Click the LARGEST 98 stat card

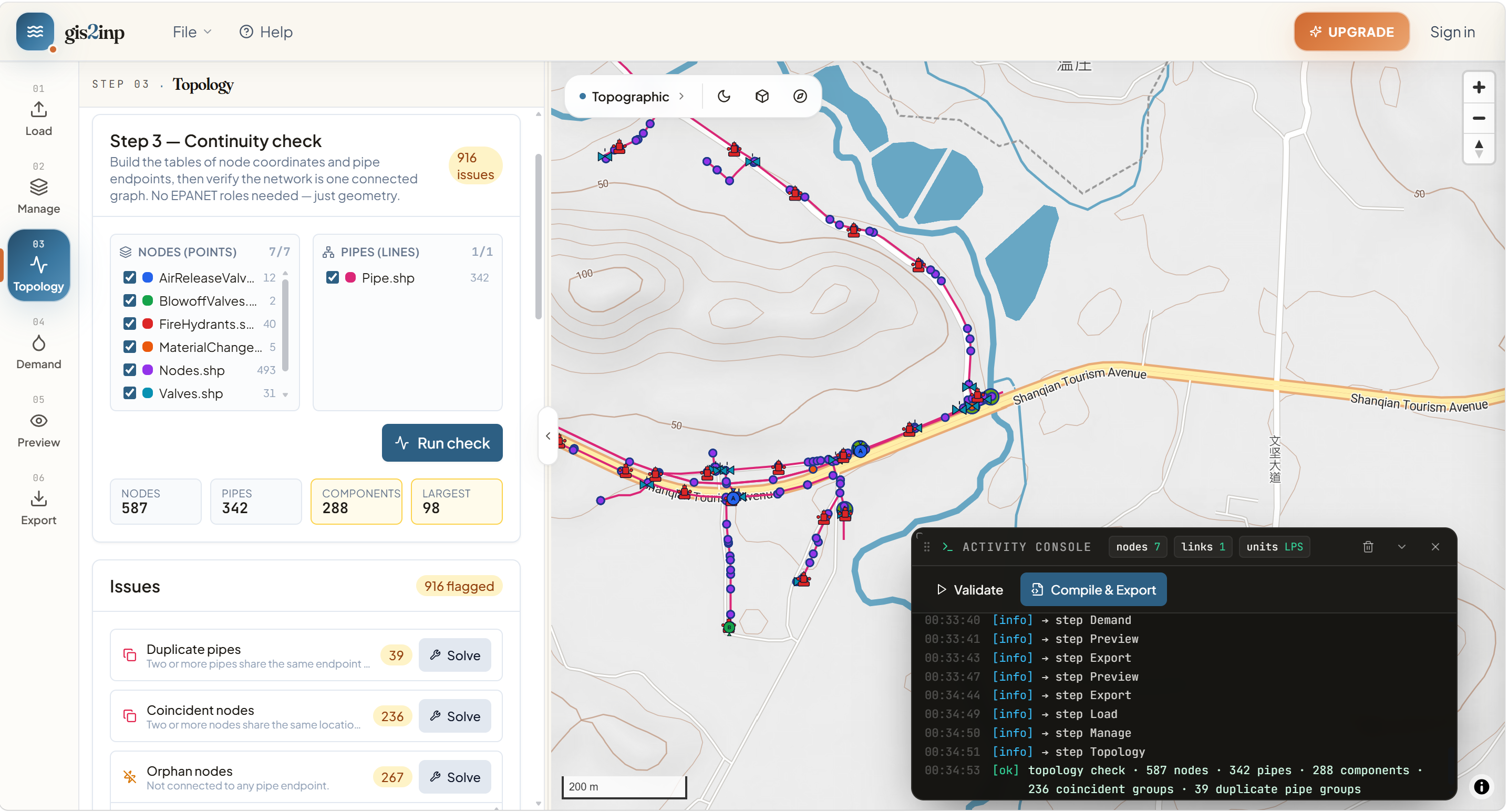point(457,502)
